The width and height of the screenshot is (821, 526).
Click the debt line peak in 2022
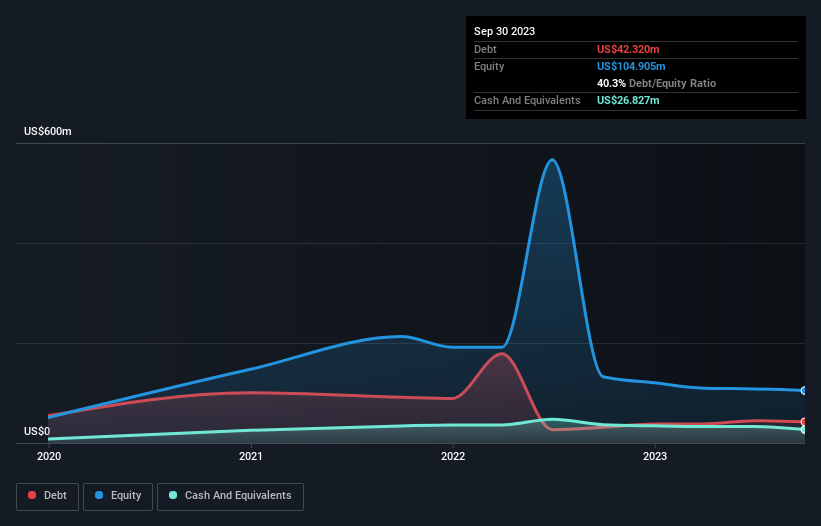[x=502, y=354]
